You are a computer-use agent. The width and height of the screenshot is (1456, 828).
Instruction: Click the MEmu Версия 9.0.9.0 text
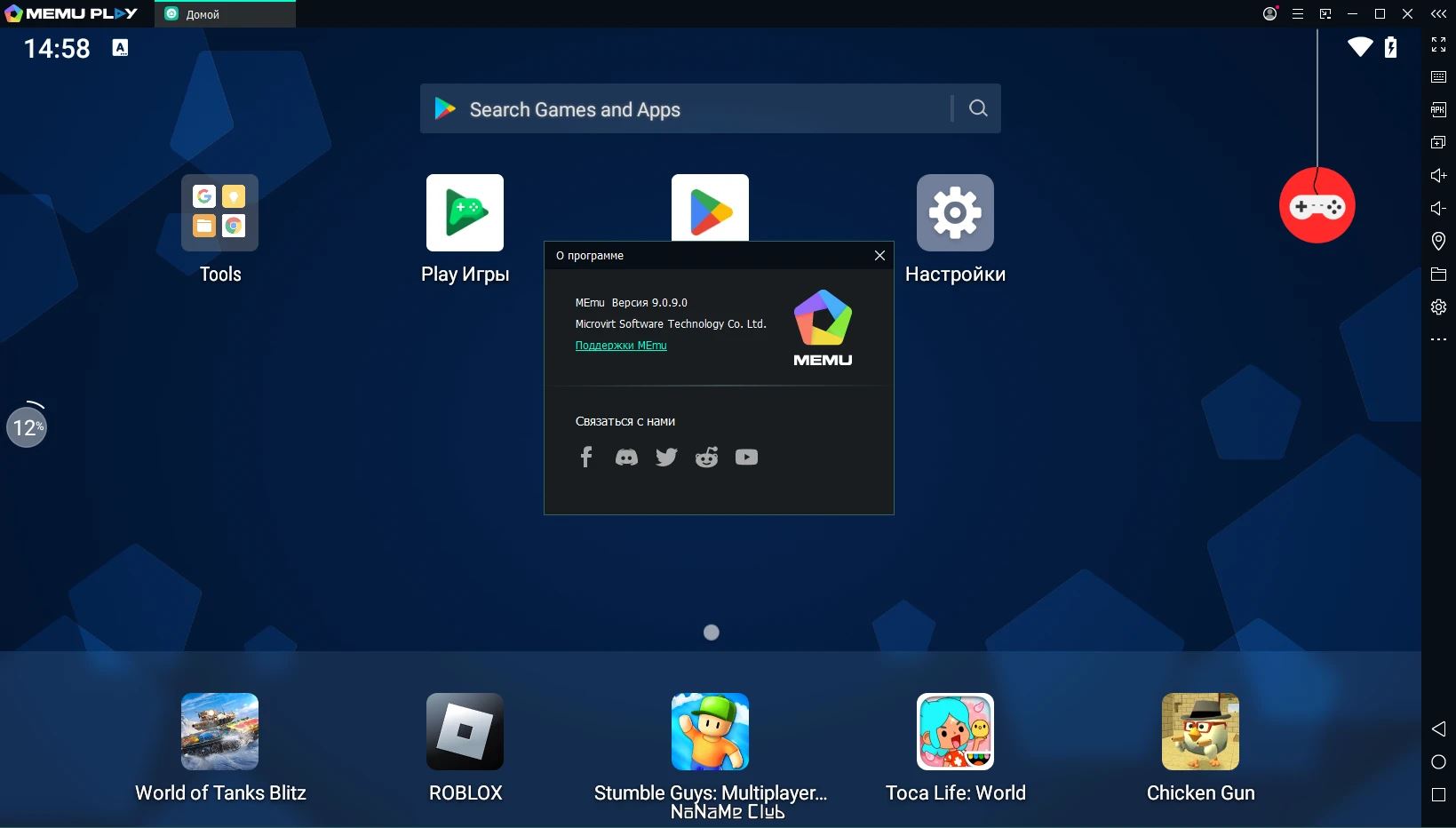631,303
